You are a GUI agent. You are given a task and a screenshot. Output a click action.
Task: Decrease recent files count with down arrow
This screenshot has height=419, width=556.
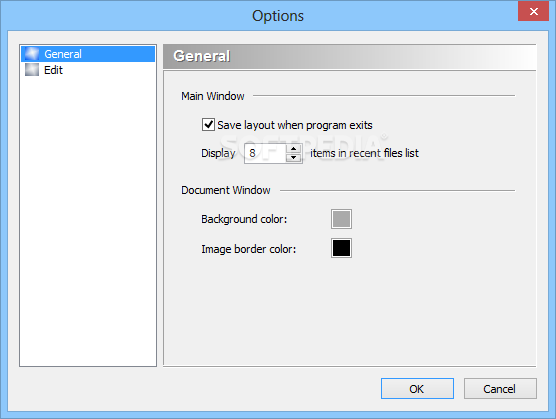[x=293, y=158]
